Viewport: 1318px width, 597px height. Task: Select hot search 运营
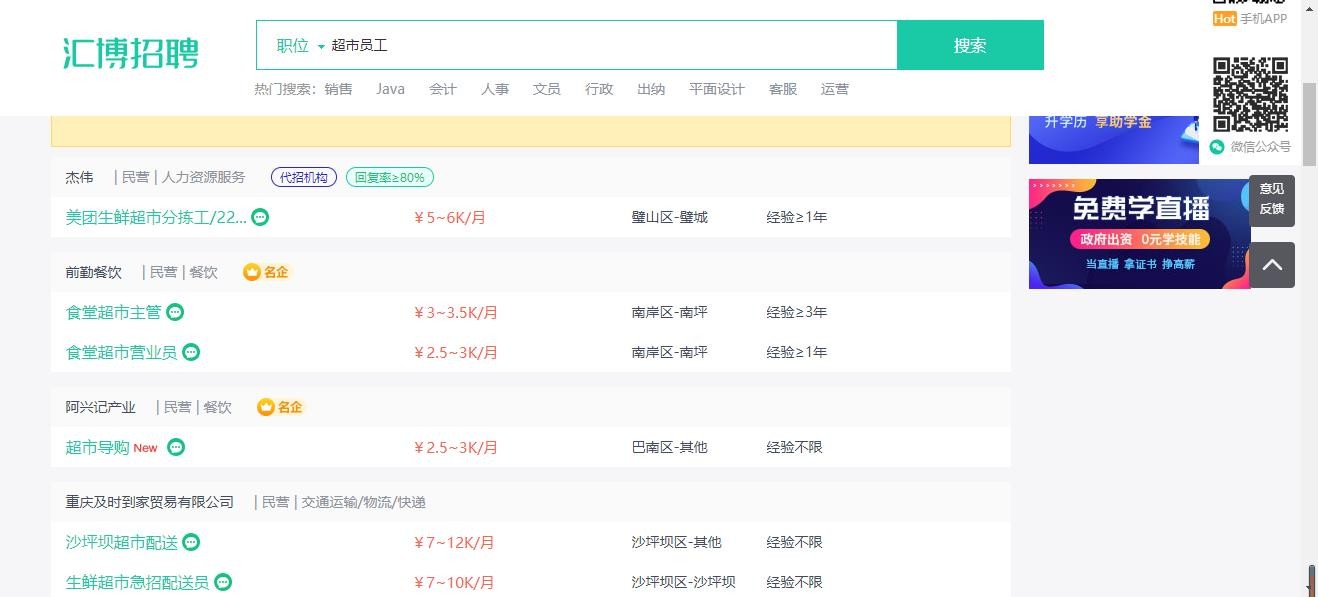coord(835,89)
